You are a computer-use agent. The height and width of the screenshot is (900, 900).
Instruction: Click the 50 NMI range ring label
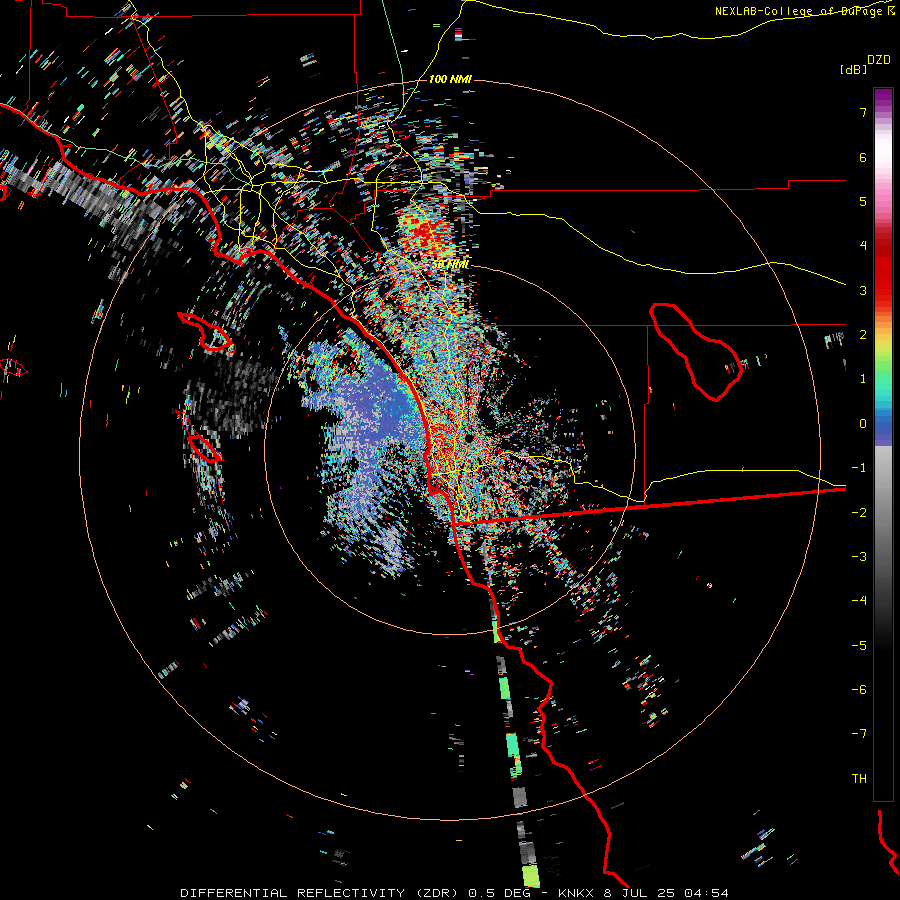click(x=450, y=264)
